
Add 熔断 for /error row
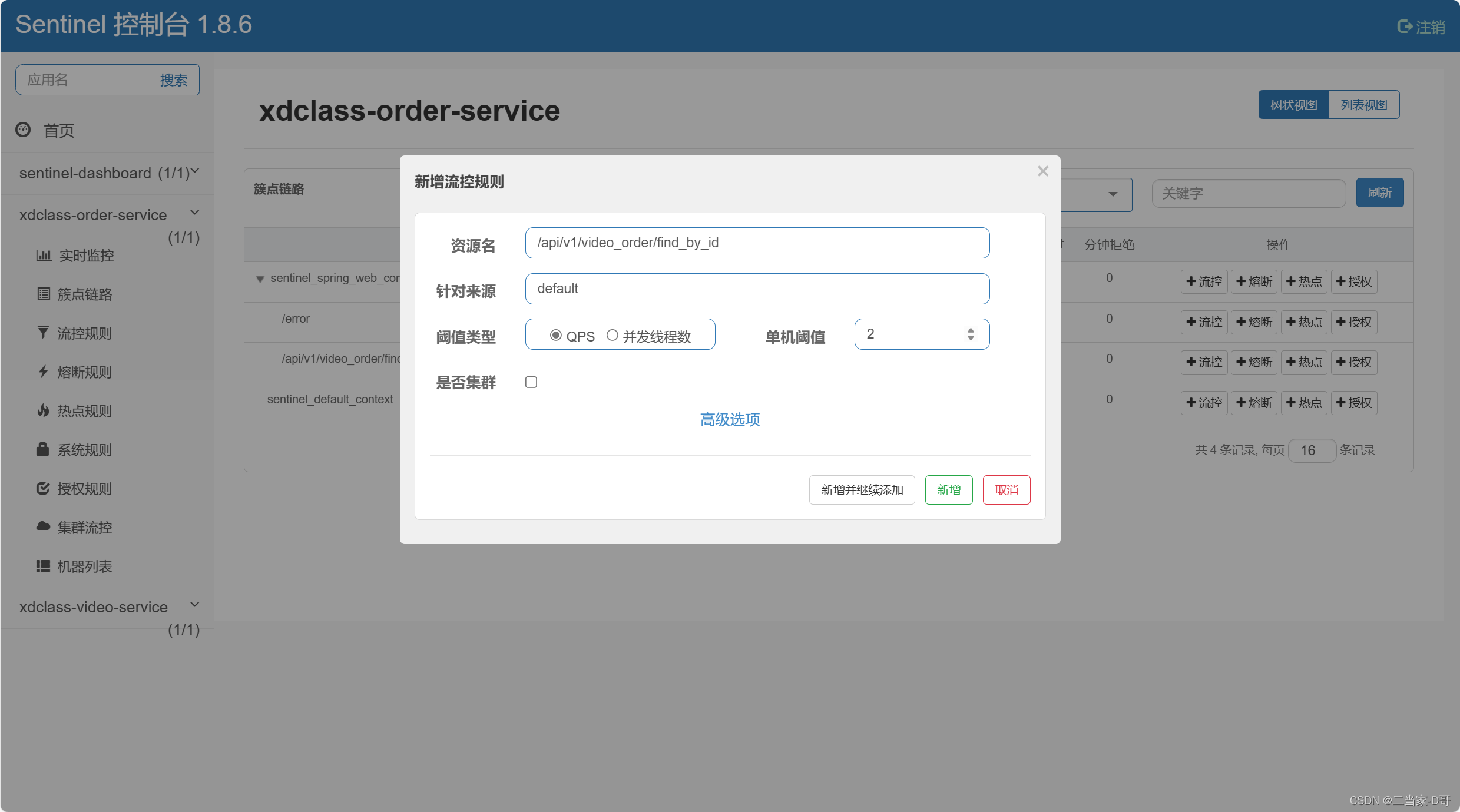[1254, 322]
